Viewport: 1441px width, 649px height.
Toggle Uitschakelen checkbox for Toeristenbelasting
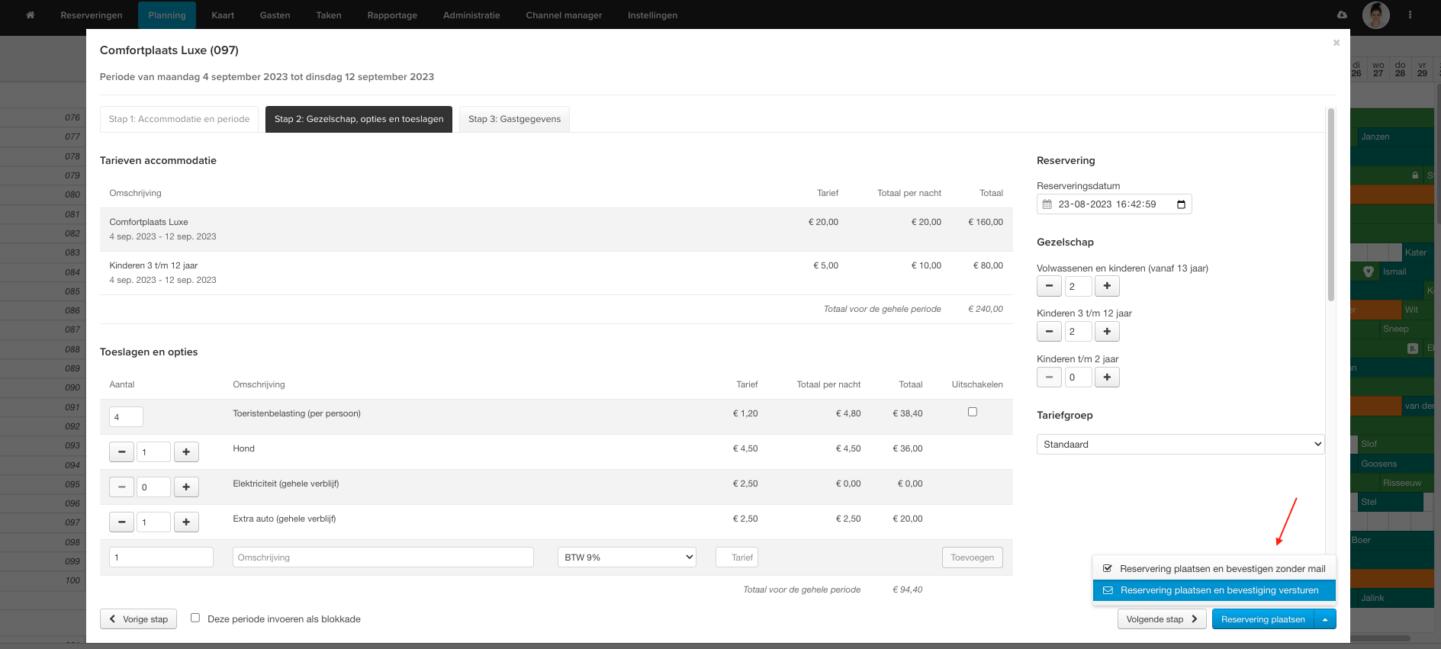tap(972, 412)
